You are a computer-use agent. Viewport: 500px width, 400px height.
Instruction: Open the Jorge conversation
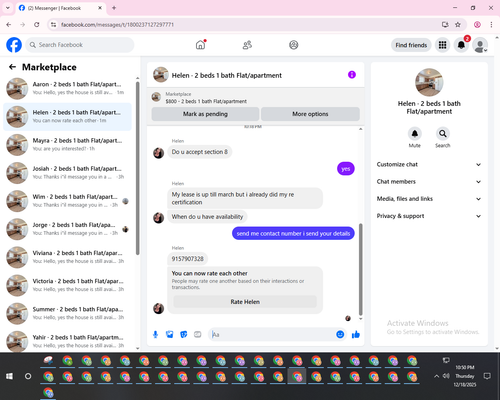click(67, 229)
